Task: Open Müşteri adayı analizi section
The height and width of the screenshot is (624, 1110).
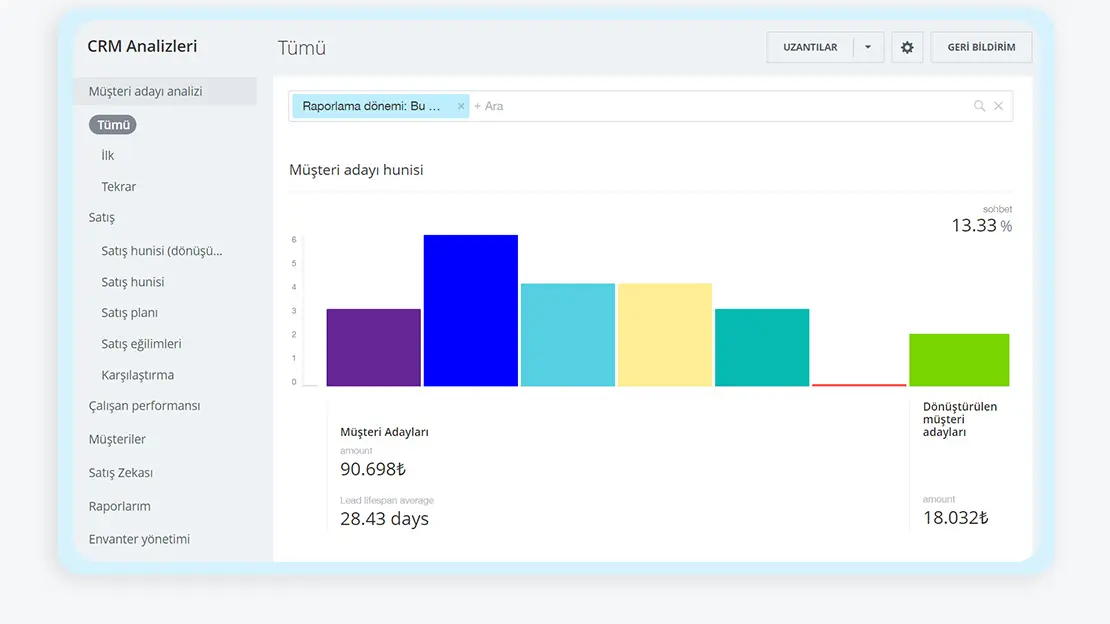Action: [x=145, y=91]
